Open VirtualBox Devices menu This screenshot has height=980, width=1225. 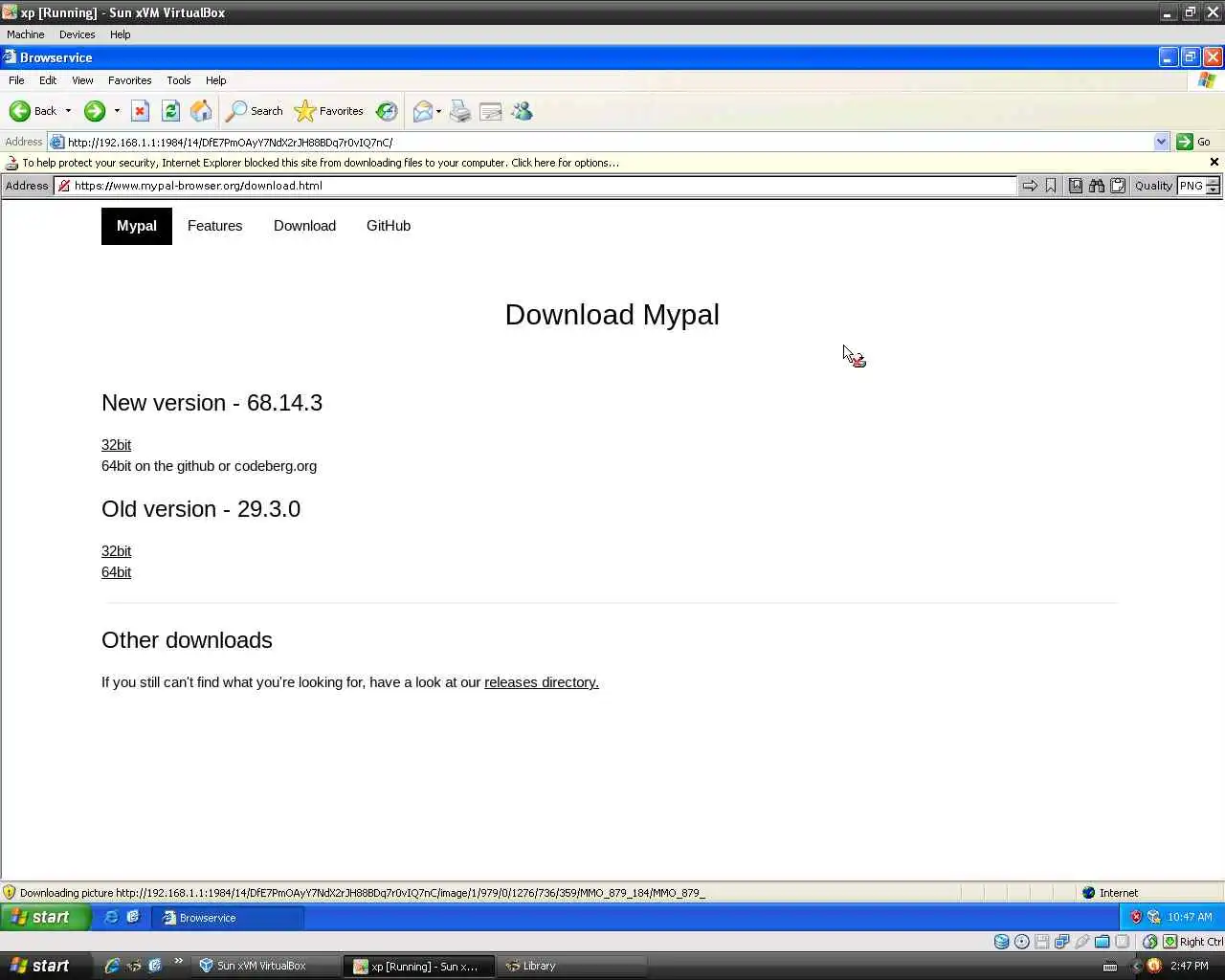tap(77, 34)
